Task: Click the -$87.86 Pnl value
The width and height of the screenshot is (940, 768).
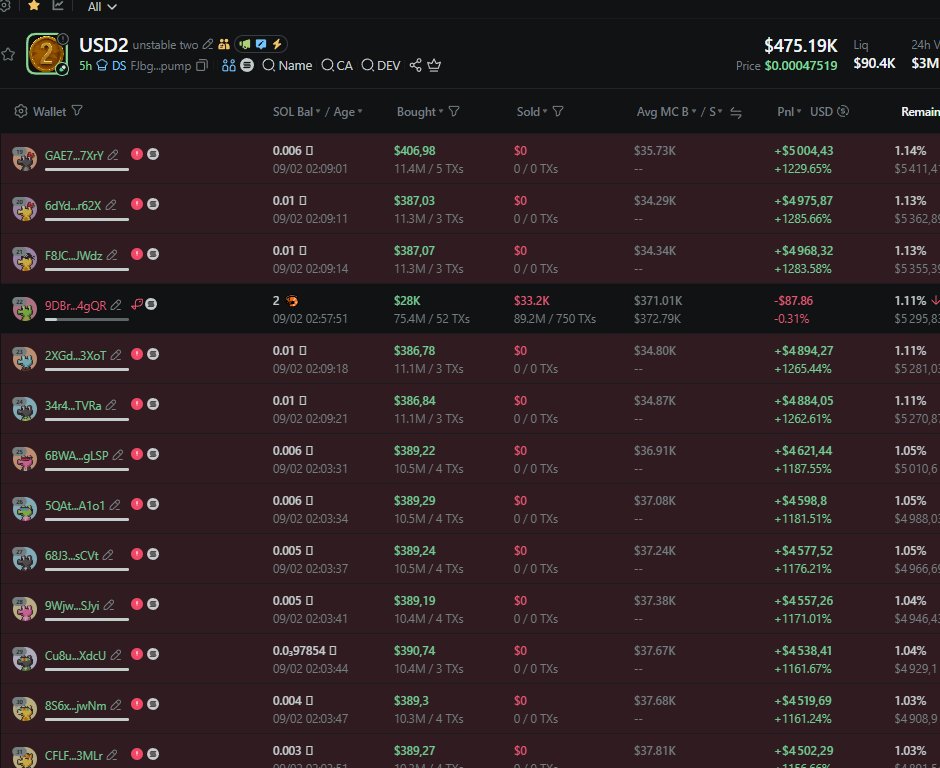Action: [793, 301]
